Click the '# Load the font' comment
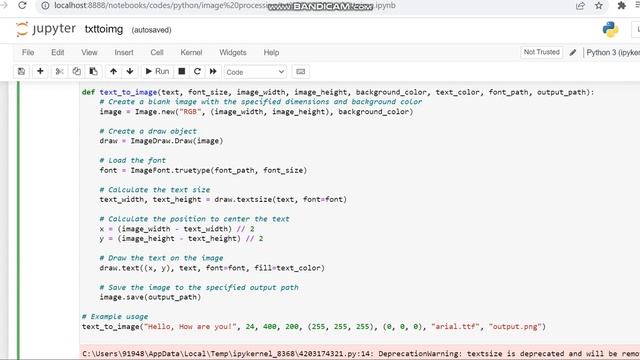 [x=133, y=160]
